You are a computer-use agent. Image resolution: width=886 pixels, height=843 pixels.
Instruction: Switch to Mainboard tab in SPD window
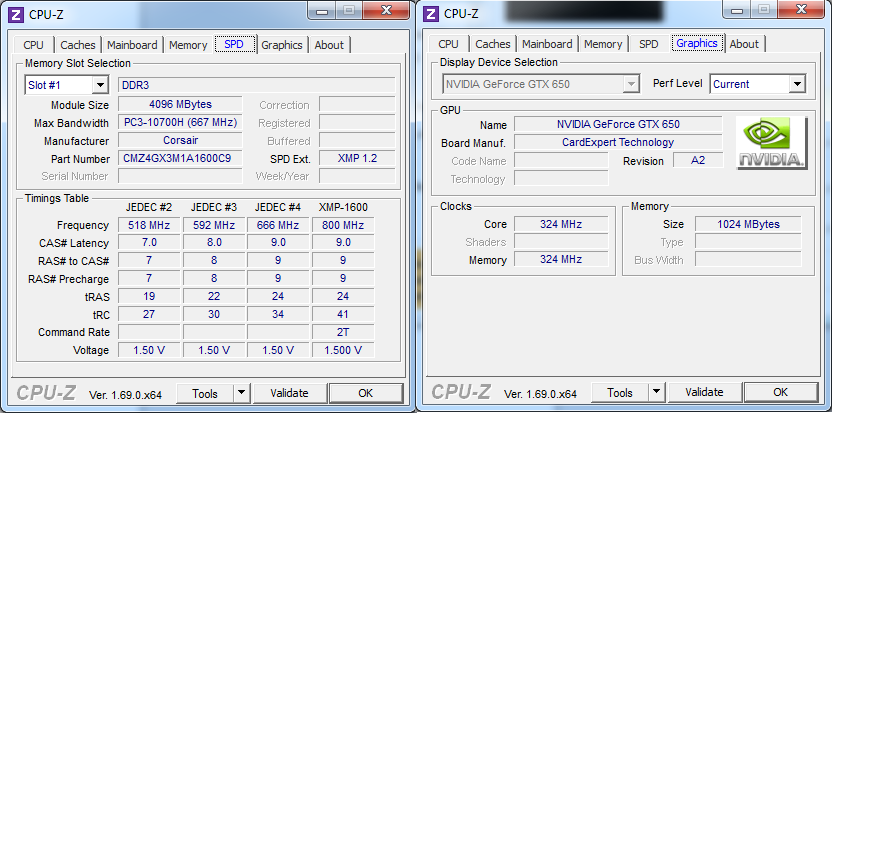[x=132, y=45]
